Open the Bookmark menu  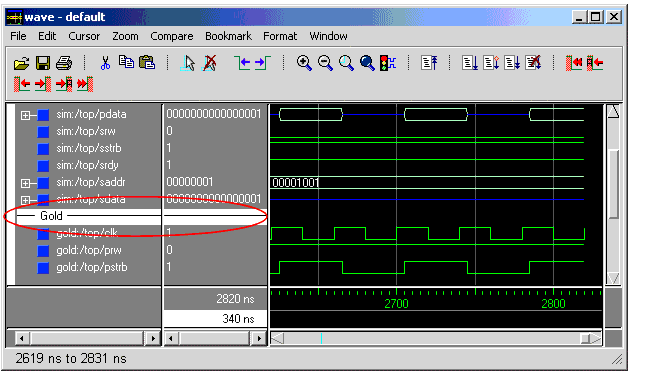(228, 36)
